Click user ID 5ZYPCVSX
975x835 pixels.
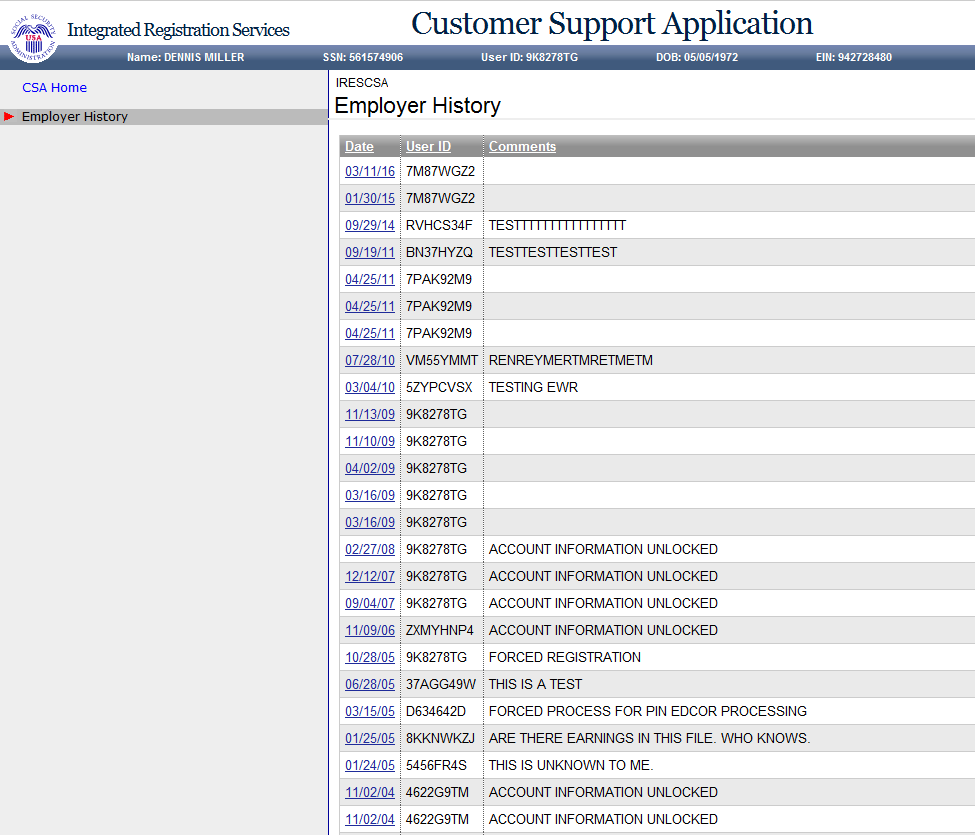click(439, 387)
